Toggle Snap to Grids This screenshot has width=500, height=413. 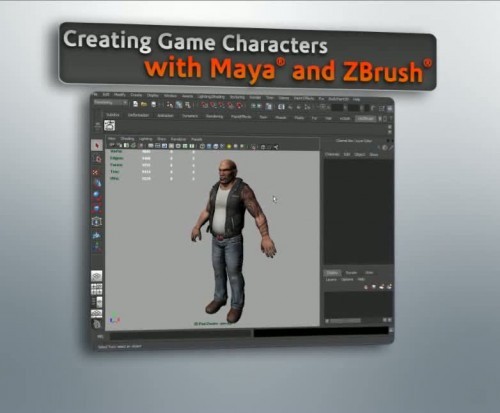204,106
